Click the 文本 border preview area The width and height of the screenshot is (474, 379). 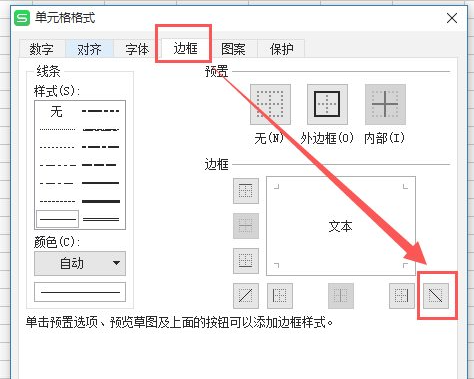341,226
